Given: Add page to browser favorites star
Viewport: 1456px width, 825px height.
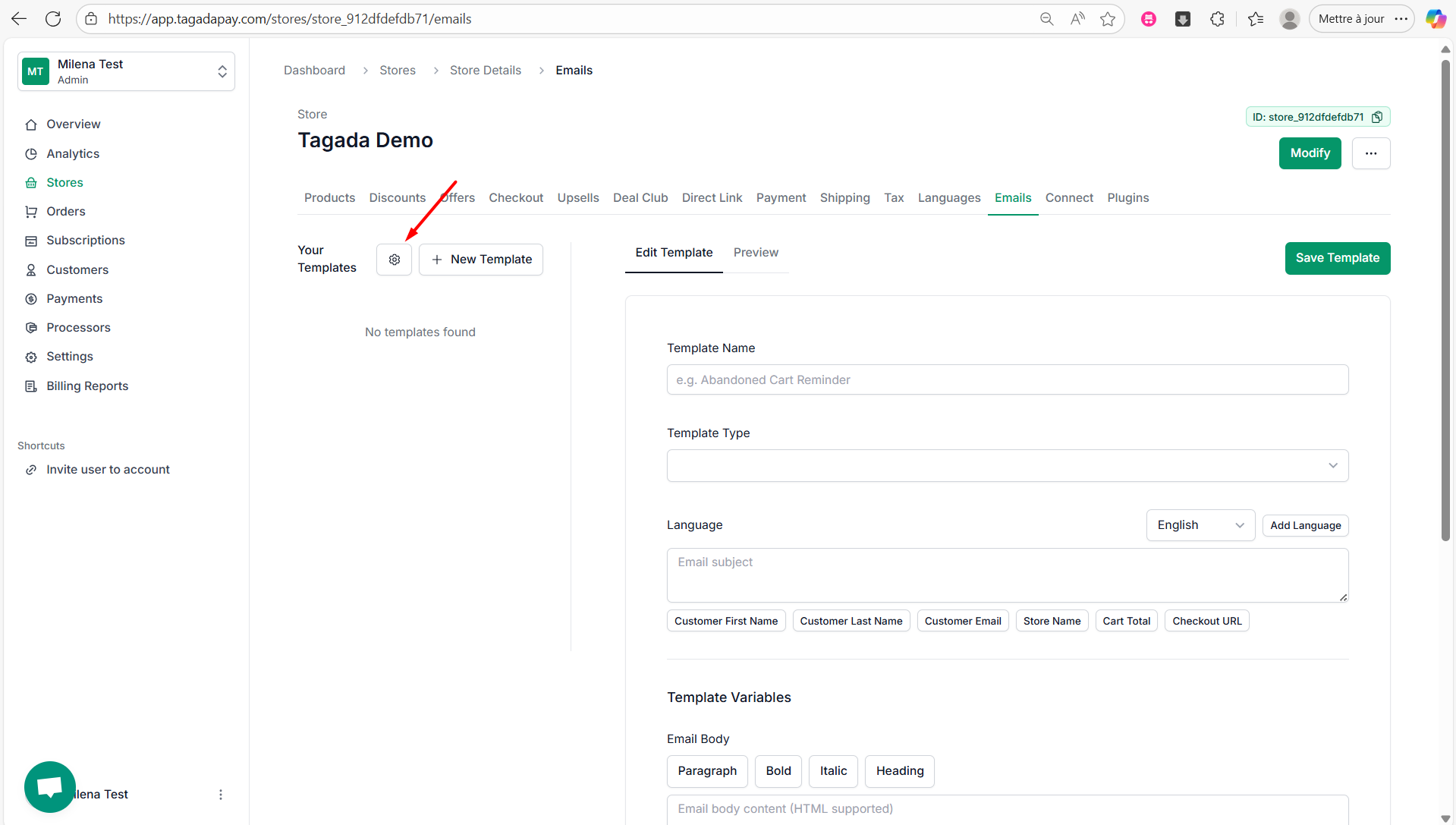Looking at the screenshot, I should (1108, 19).
